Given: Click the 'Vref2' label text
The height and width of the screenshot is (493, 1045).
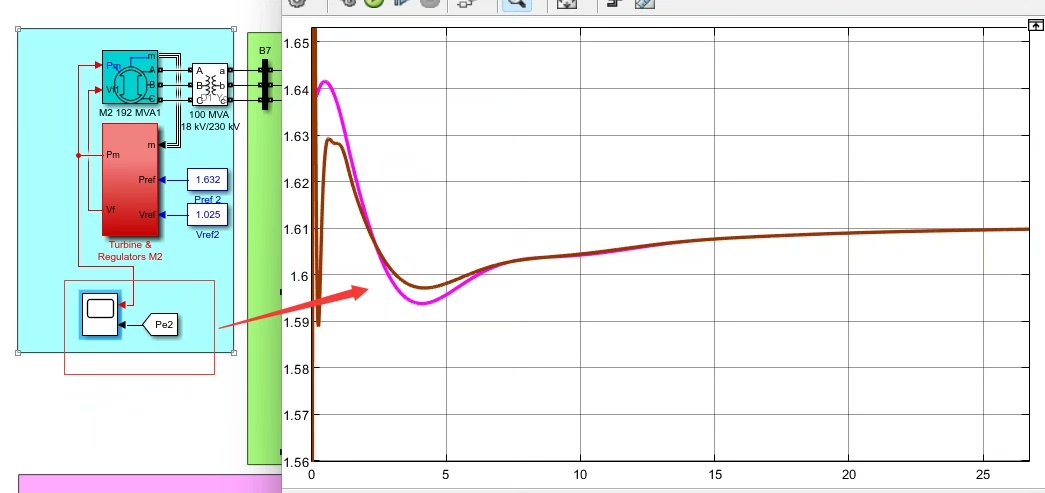Looking at the screenshot, I should tap(208, 235).
